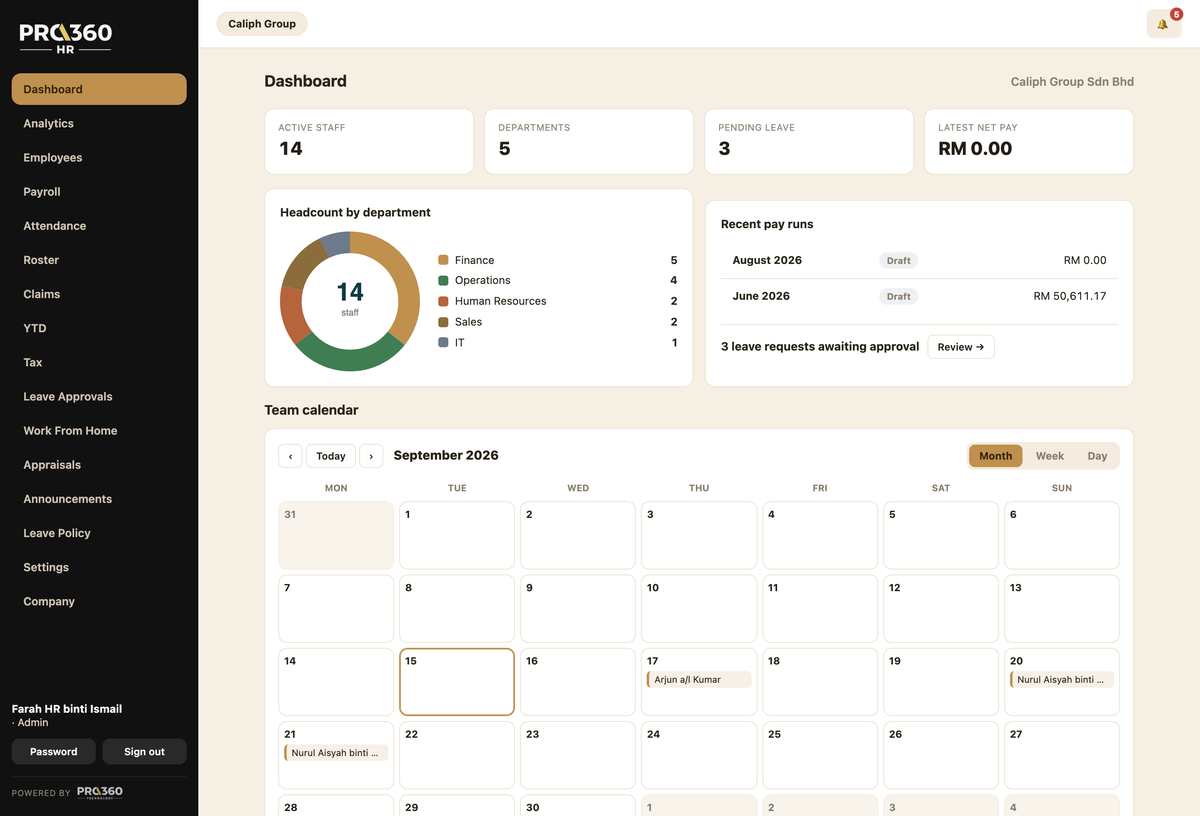Open the Roster page

pos(99,260)
